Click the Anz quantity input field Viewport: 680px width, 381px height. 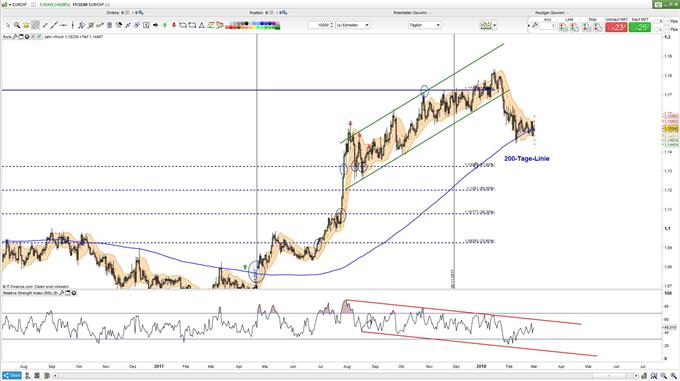click(x=548, y=26)
